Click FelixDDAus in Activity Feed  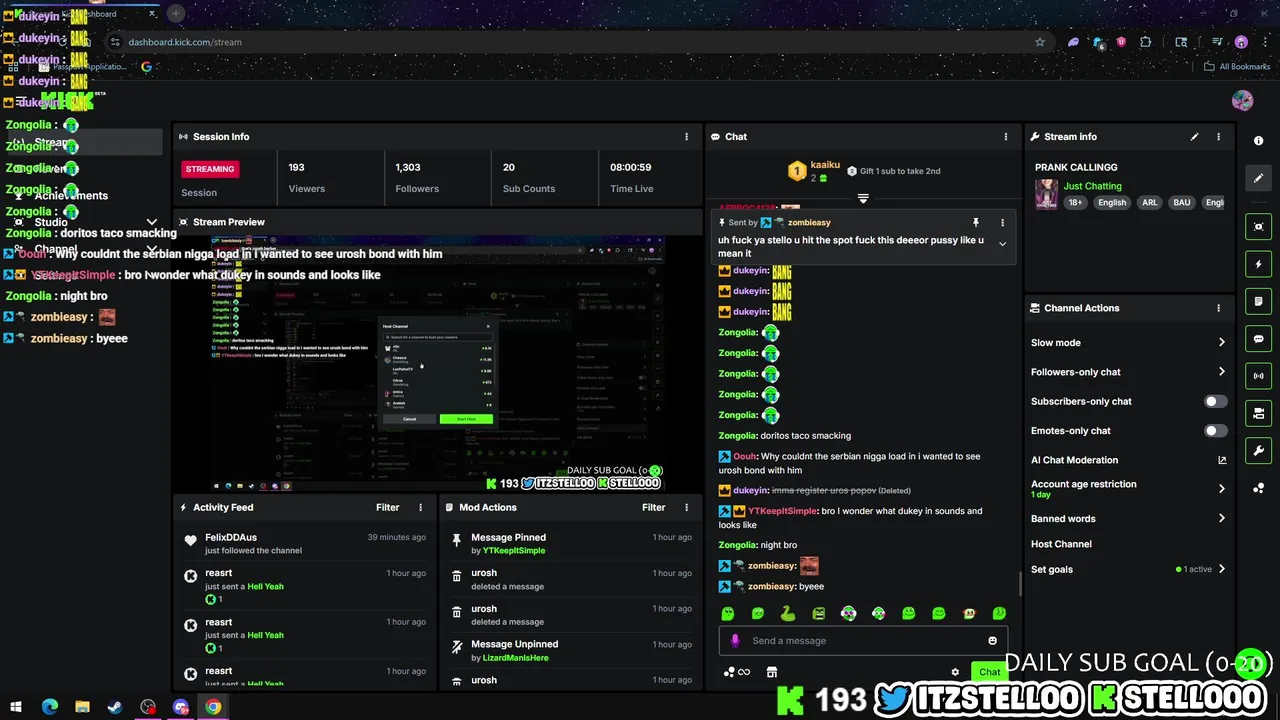click(x=231, y=538)
